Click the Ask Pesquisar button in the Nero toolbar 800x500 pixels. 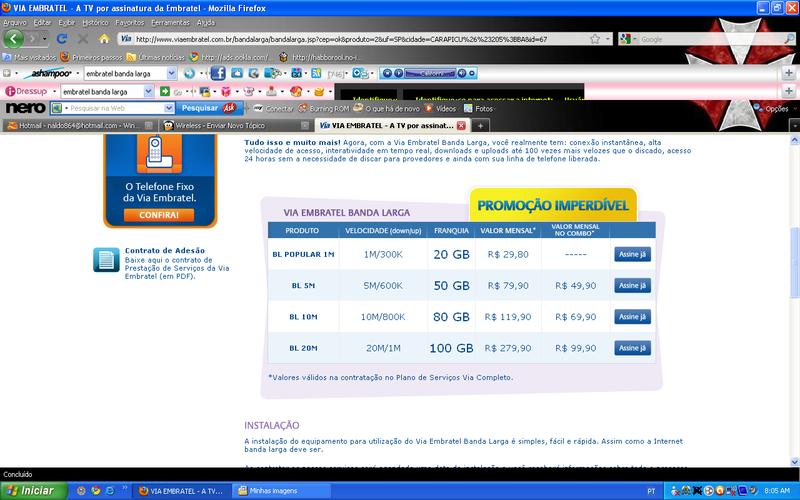click(209, 108)
